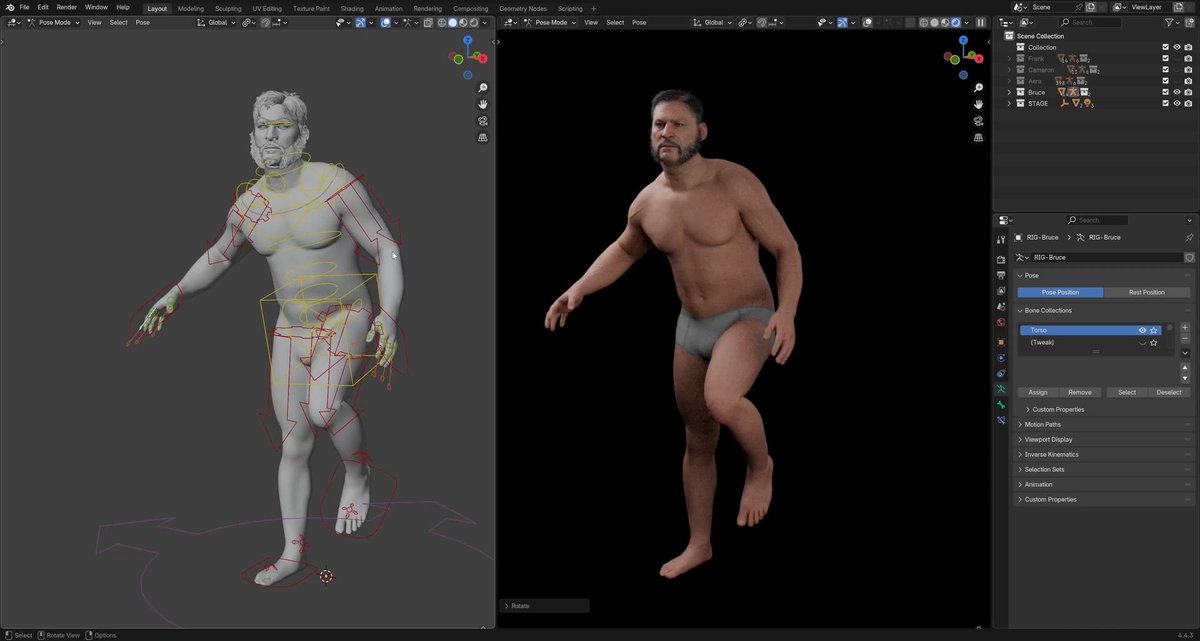Pause rendered preview in right viewport
This screenshot has height=641, width=1200.
coord(980,22)
